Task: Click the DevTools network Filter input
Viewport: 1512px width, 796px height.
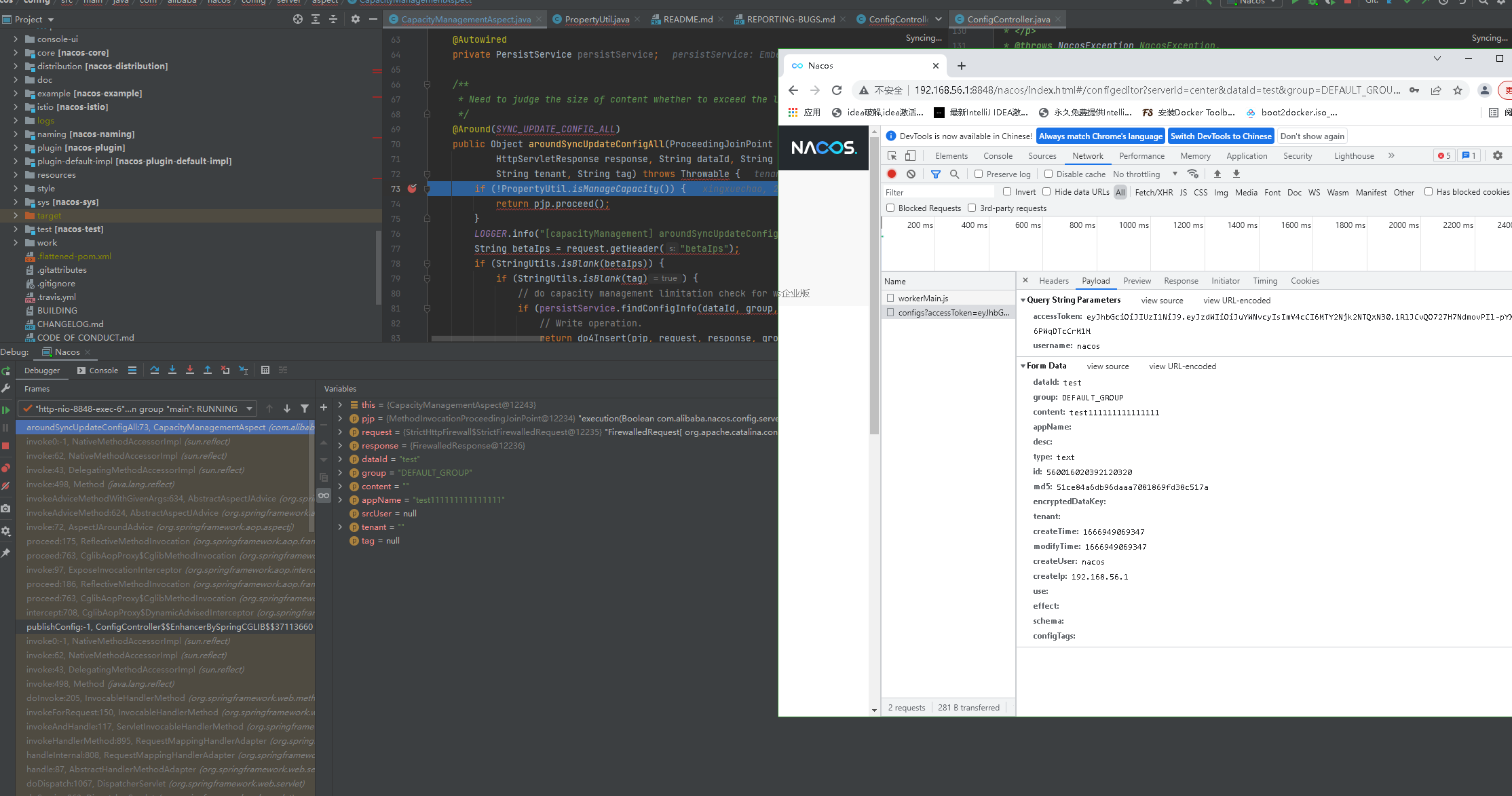Action: [939, 193]
